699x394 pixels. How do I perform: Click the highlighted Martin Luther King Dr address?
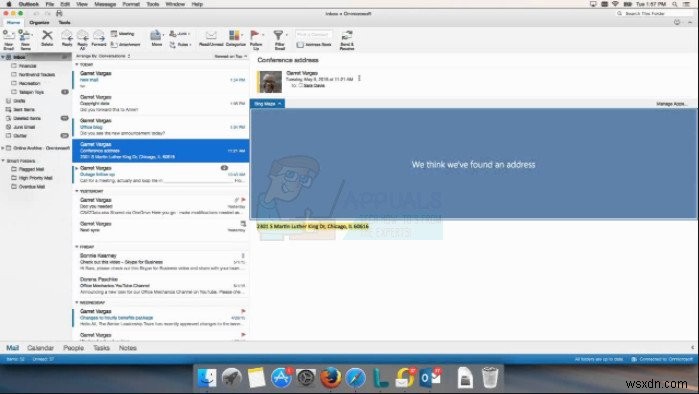[x=312, y=226]
